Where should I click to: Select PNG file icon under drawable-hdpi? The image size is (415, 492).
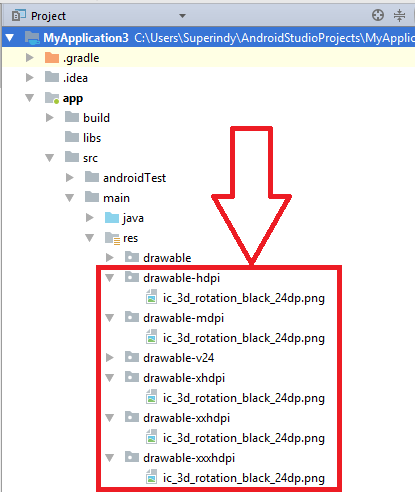pyautogui.click(x=152, y=297)
